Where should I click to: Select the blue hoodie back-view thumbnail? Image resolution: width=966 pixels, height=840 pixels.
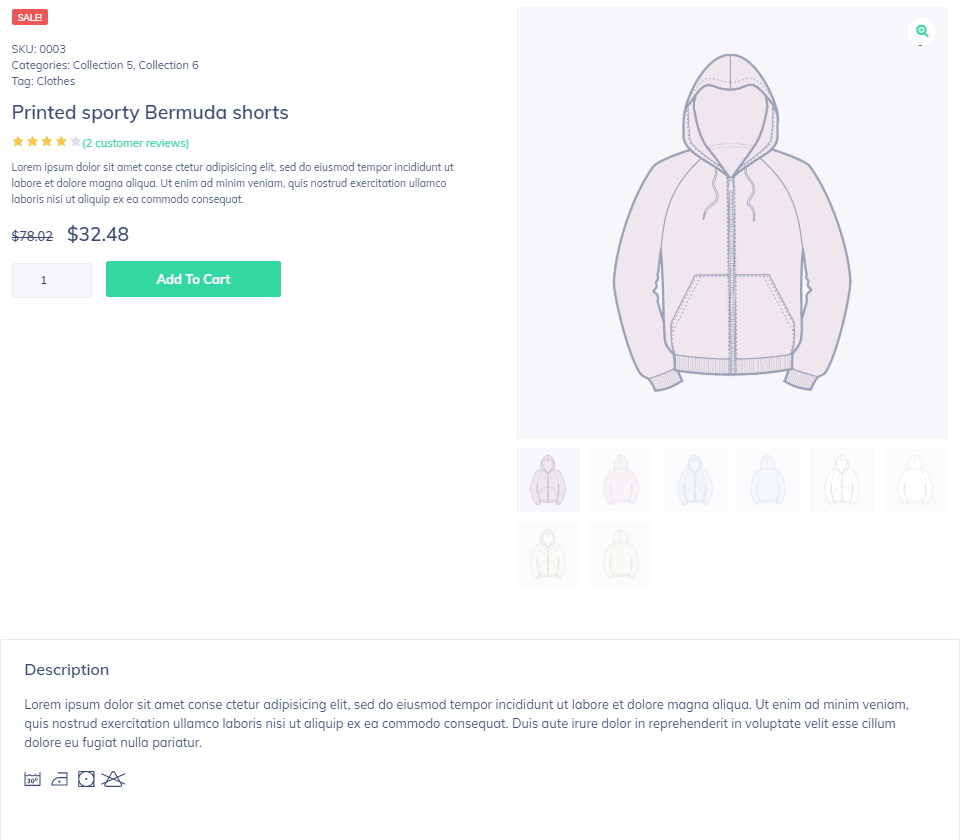click(768, 480)
